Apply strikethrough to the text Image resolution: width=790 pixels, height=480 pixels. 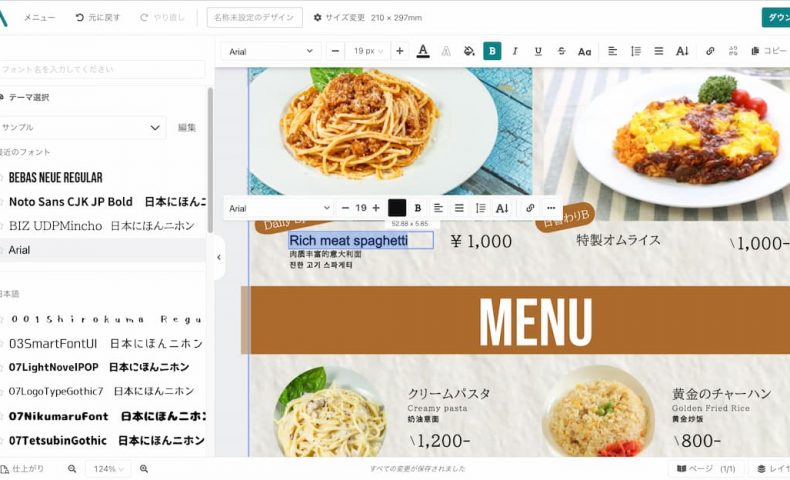click(x=561, y=51)
